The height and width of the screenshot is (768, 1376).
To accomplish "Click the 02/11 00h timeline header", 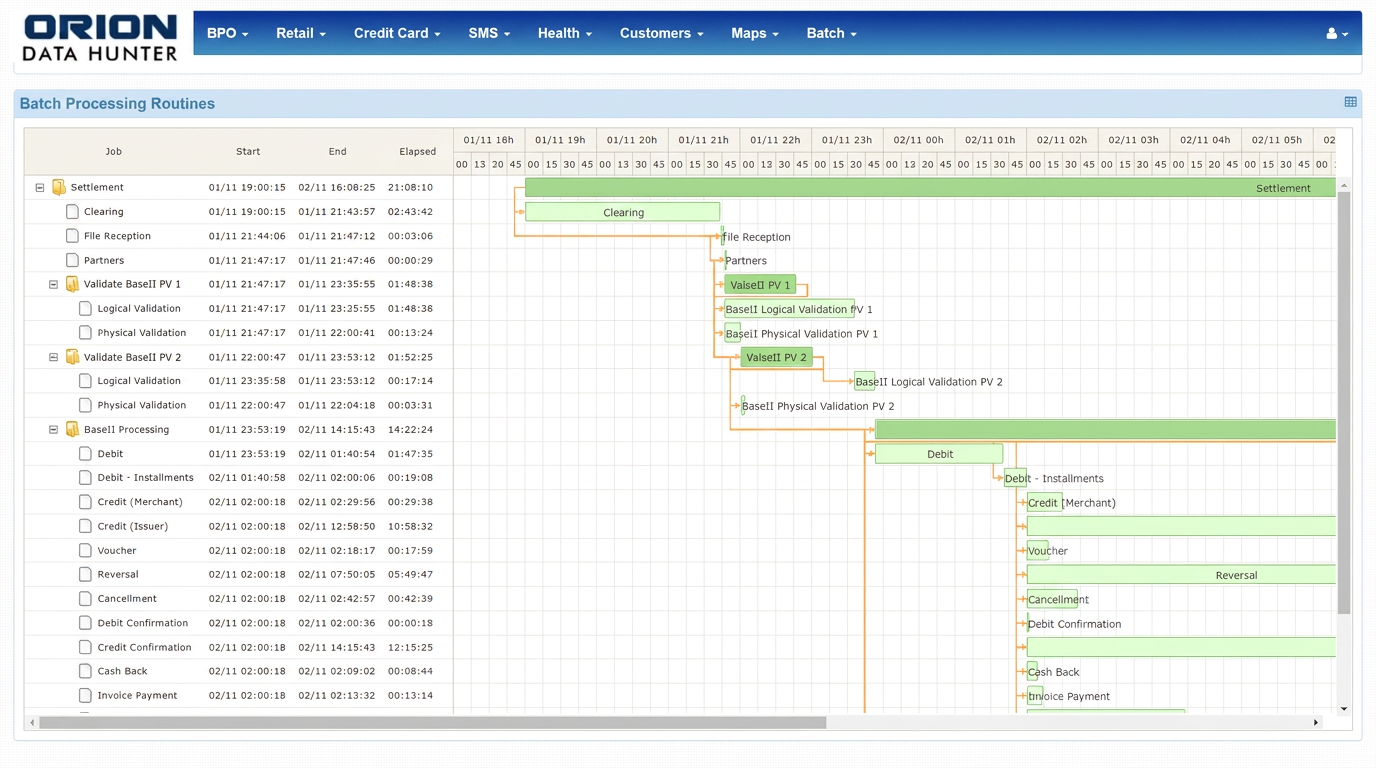I will pos(918,140).
